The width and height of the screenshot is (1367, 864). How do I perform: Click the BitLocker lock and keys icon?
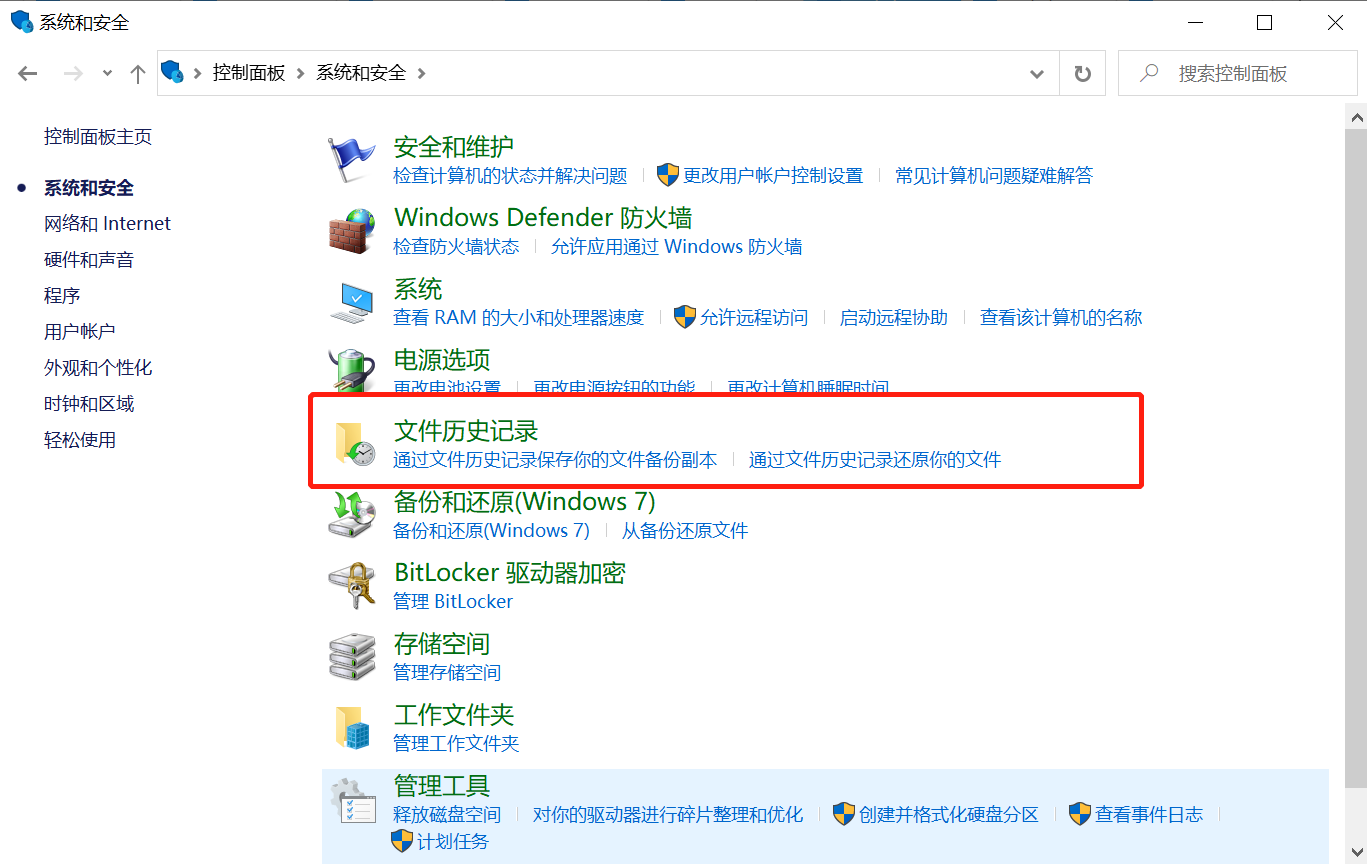[351, 586]
